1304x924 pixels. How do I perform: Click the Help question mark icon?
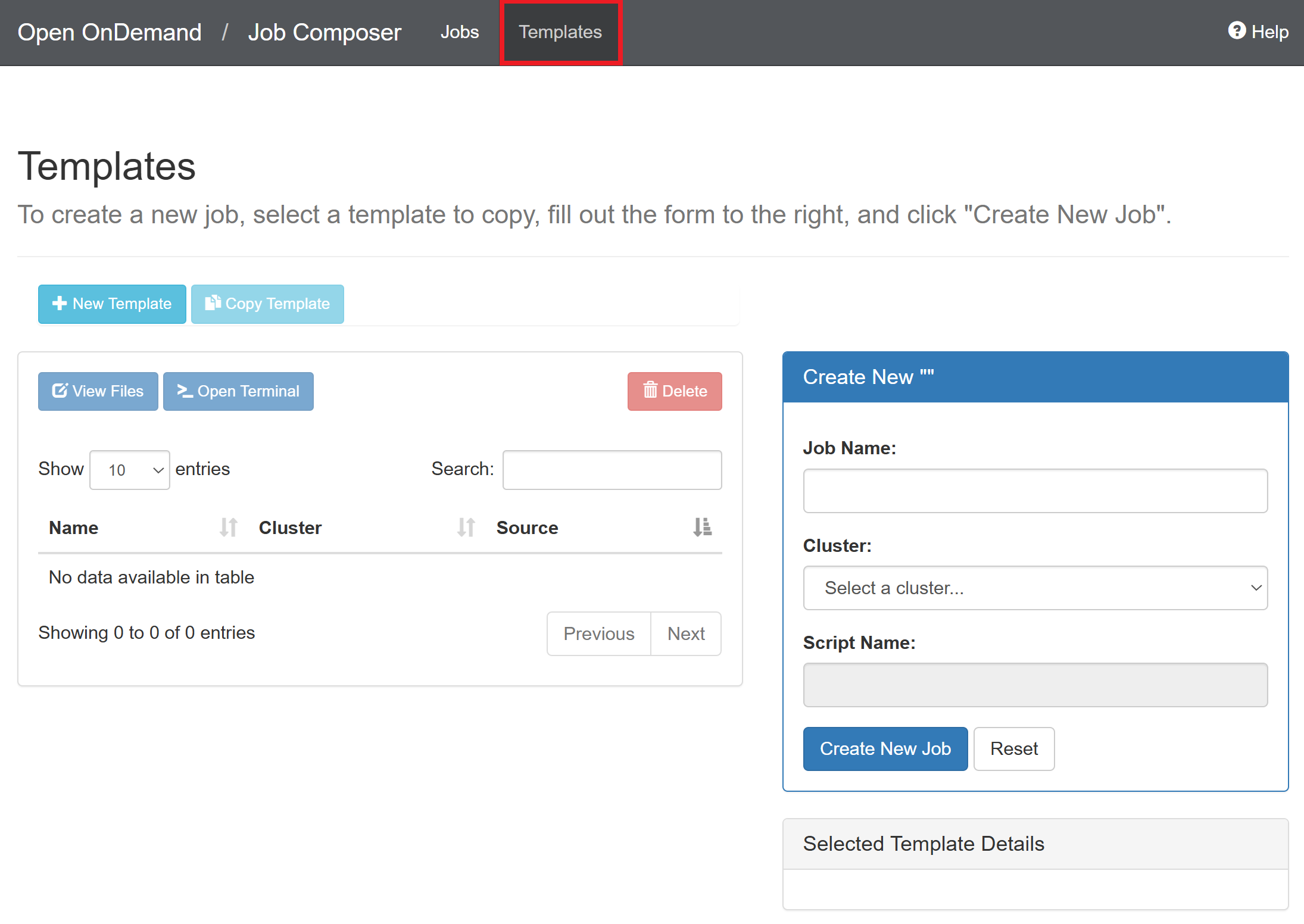(x=1237, y=30)
